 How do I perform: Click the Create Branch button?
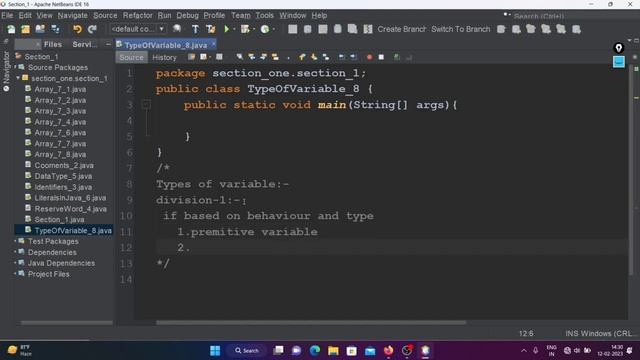pyautogui.click(x=401, y=29)
